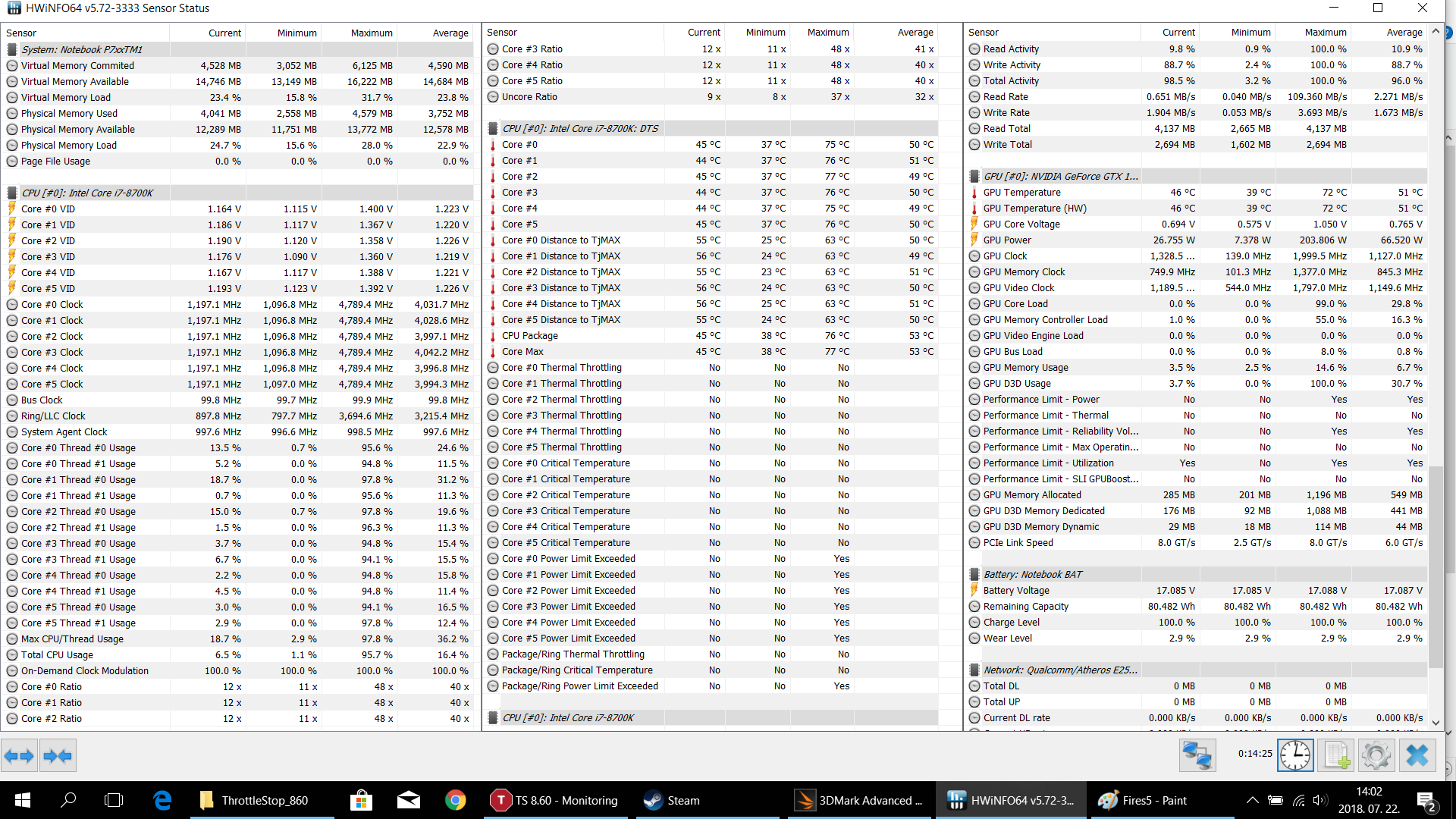1456x819 pixels.
Task: Switch to TS 8.60 - Monitoring window
Action: (x=555, y=800)
